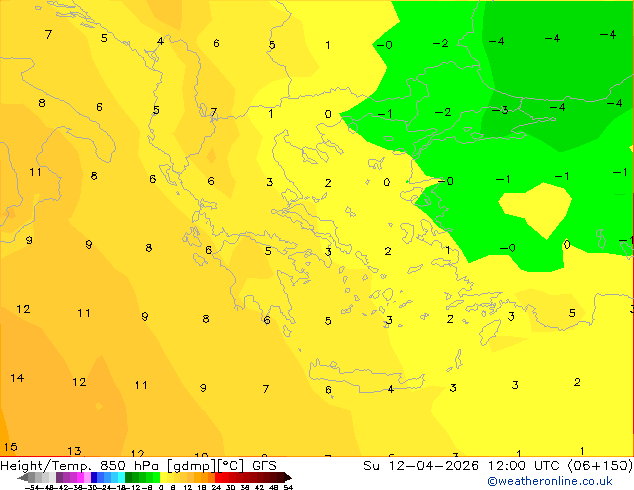
Task: Click the "[gdmp]" unit label
Action: coord(192,466)
